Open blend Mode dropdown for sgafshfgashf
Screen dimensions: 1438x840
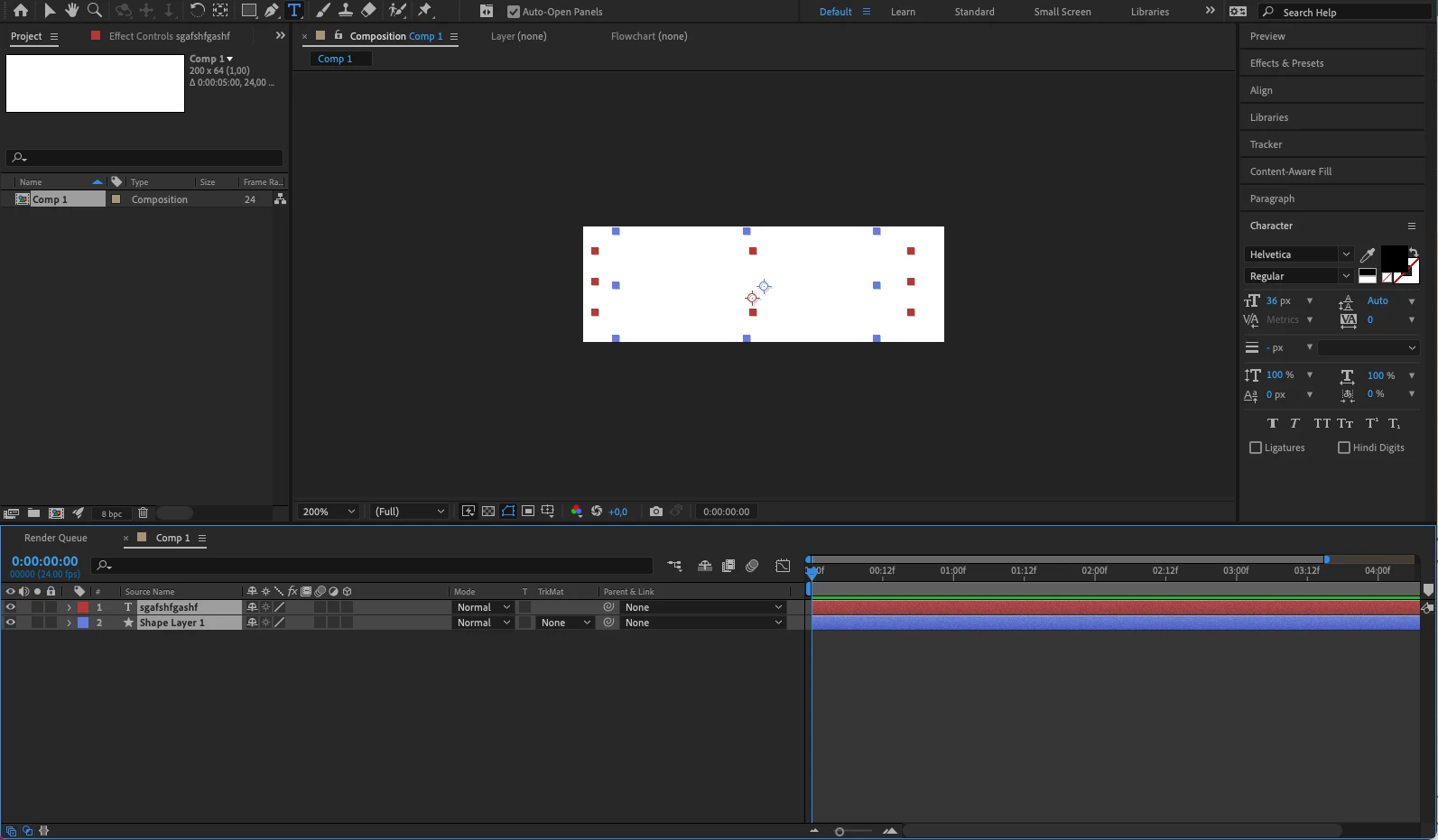tap(483, 607)
